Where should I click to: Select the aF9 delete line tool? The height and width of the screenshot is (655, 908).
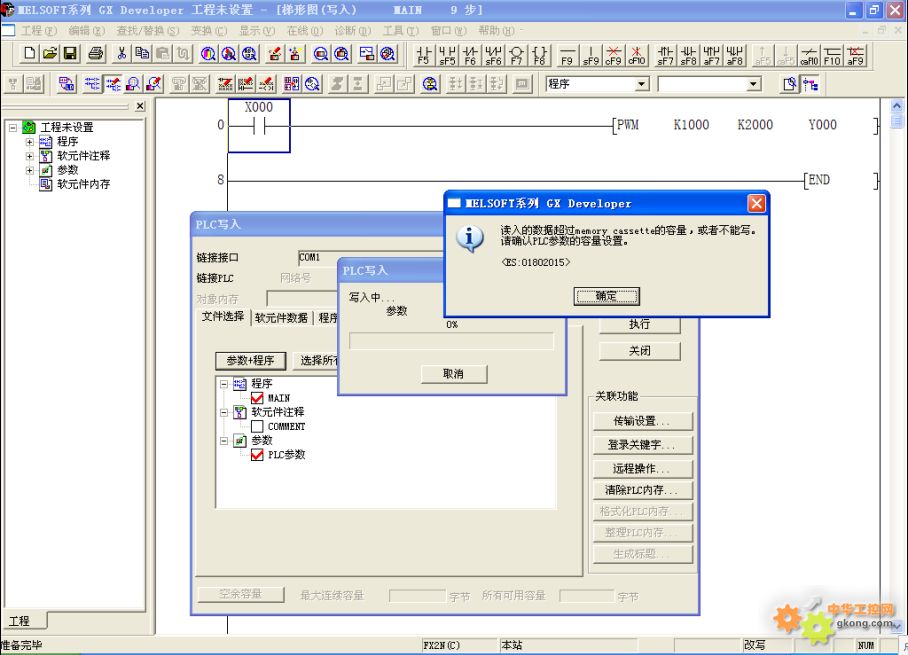(855, 56)
